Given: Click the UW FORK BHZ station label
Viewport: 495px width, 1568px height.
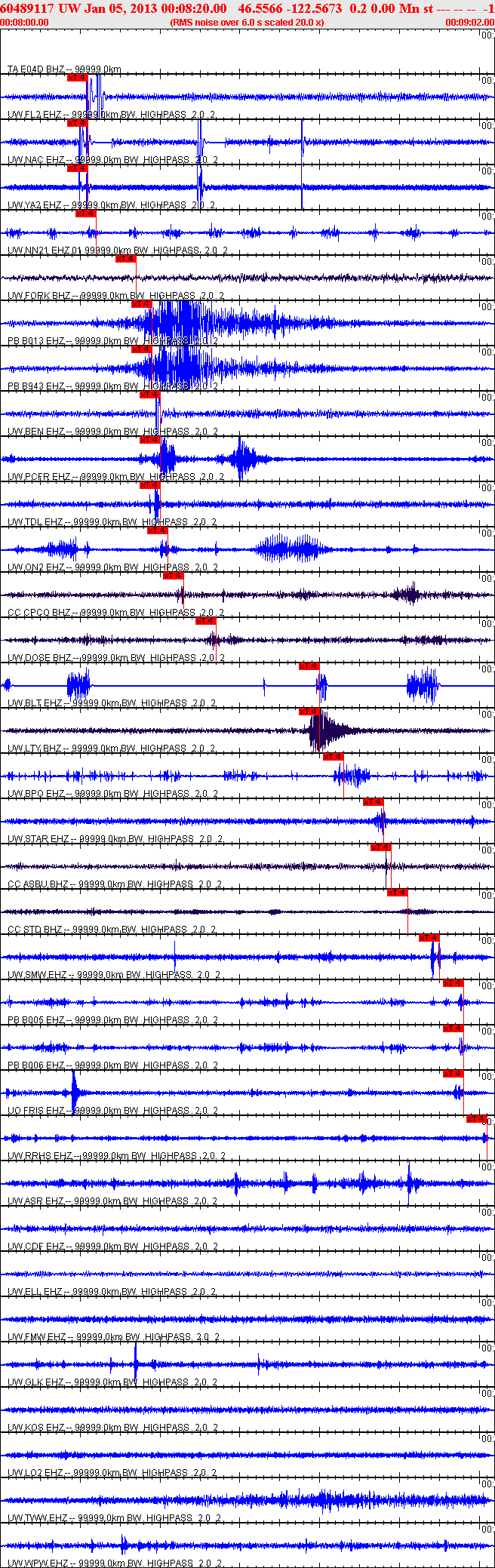Looking at the screenshot, I should click(x=39, y=296).
